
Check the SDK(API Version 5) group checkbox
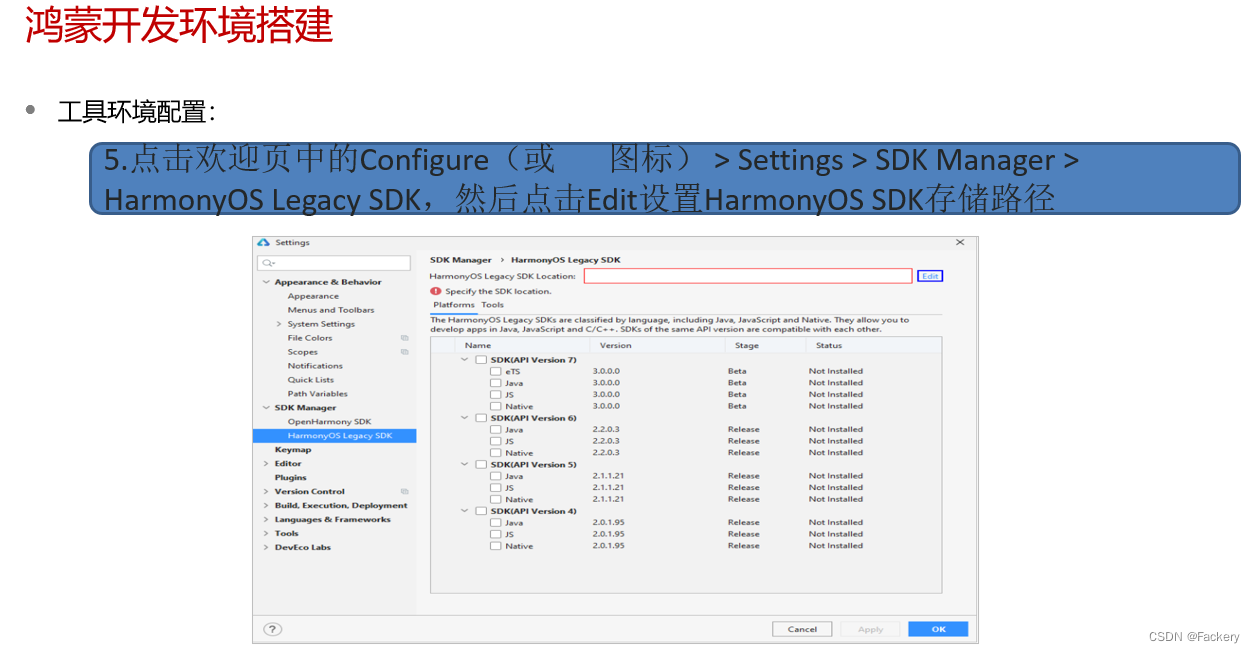pos(481,465)
